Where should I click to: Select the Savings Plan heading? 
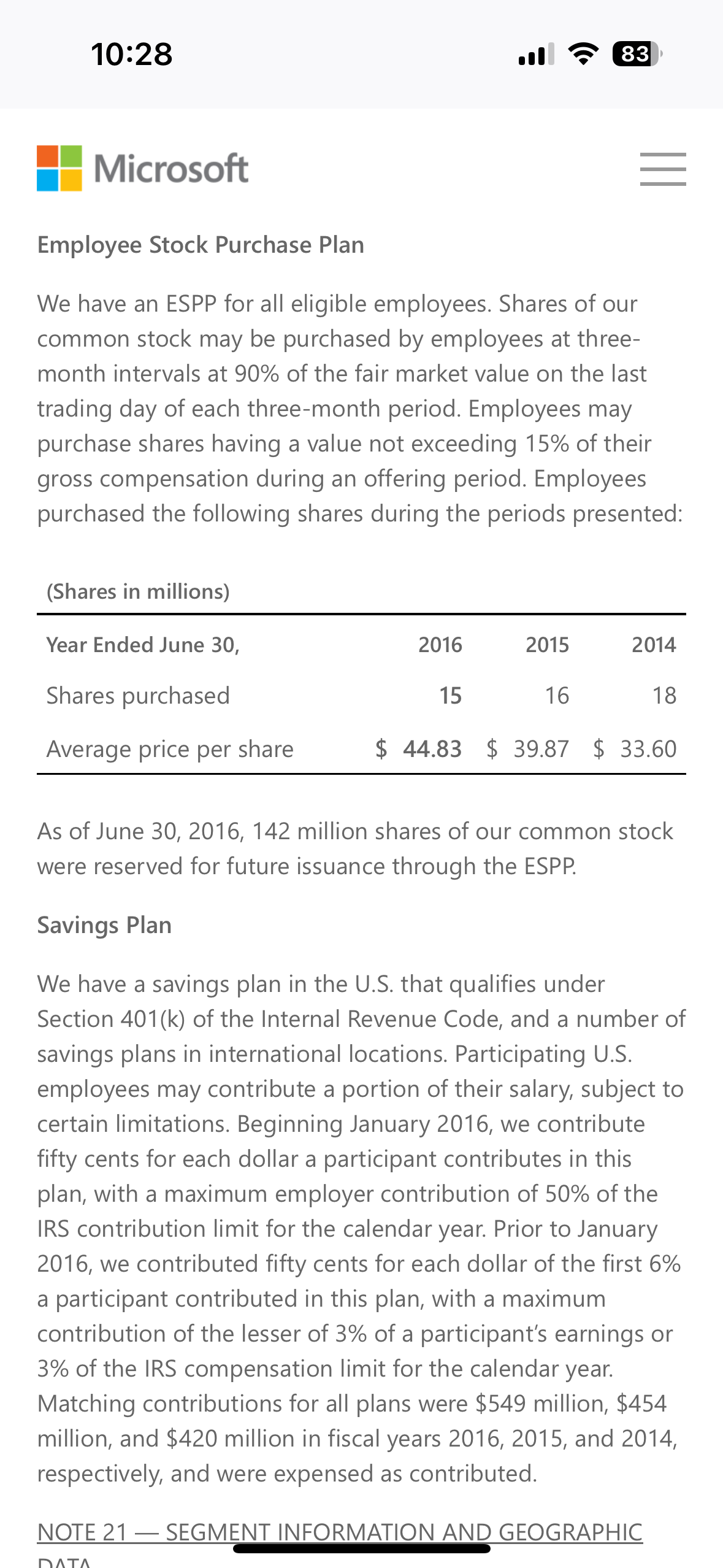tap(104, 925)
